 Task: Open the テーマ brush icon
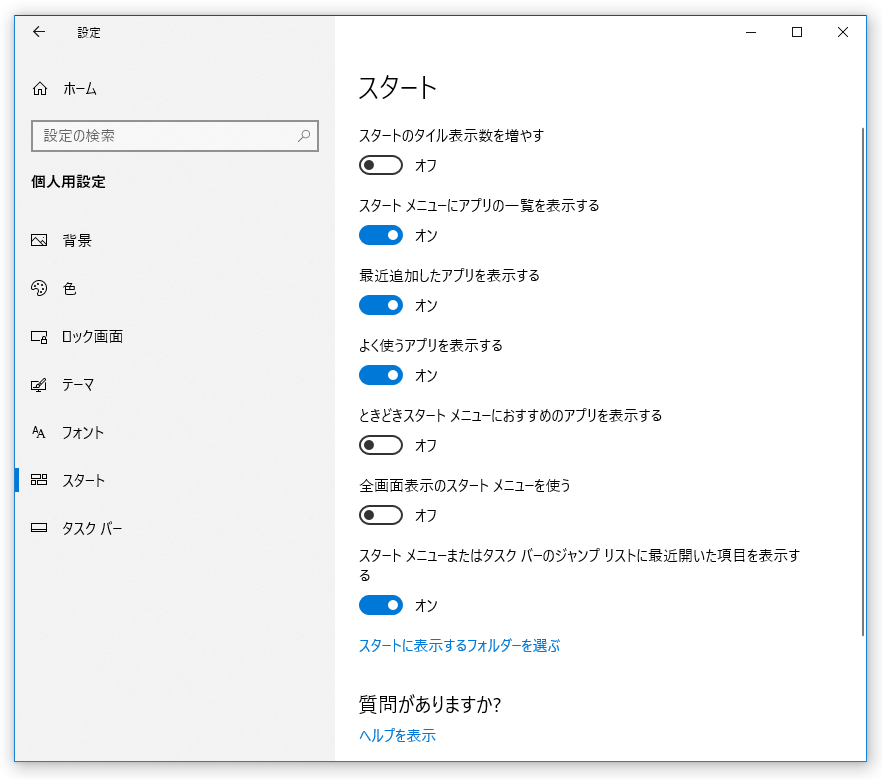tap(39, 385)
